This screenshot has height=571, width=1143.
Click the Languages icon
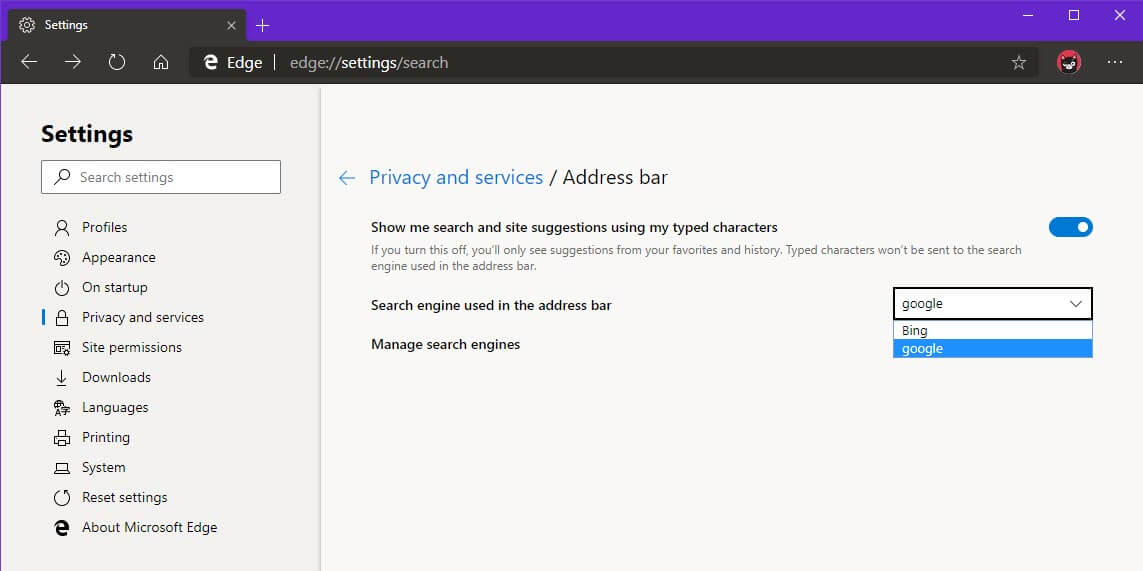(x=62, y=408)
